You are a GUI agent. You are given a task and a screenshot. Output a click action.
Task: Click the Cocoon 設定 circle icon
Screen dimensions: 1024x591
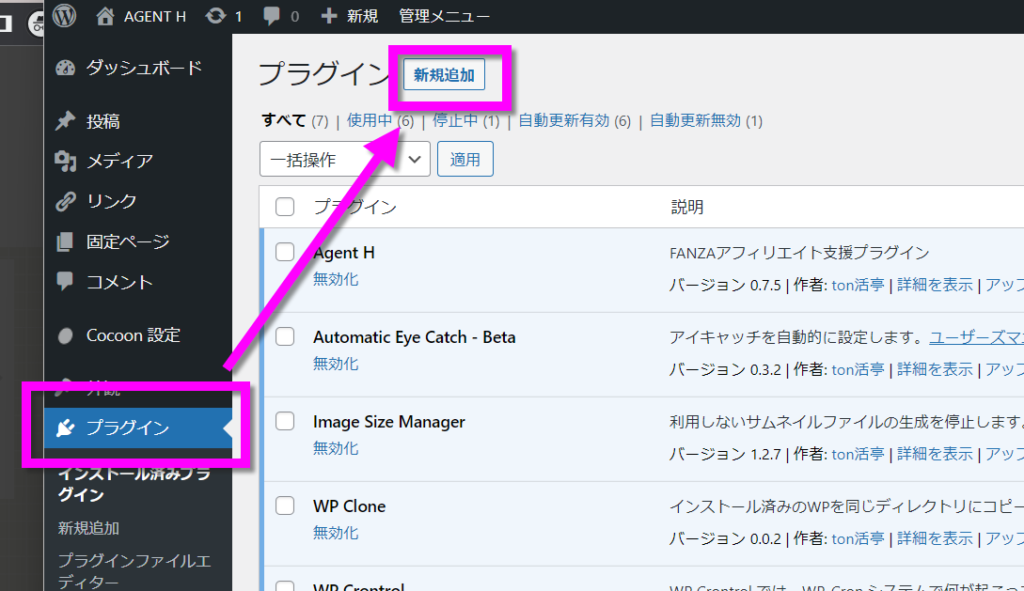click(x=65, y=336)
